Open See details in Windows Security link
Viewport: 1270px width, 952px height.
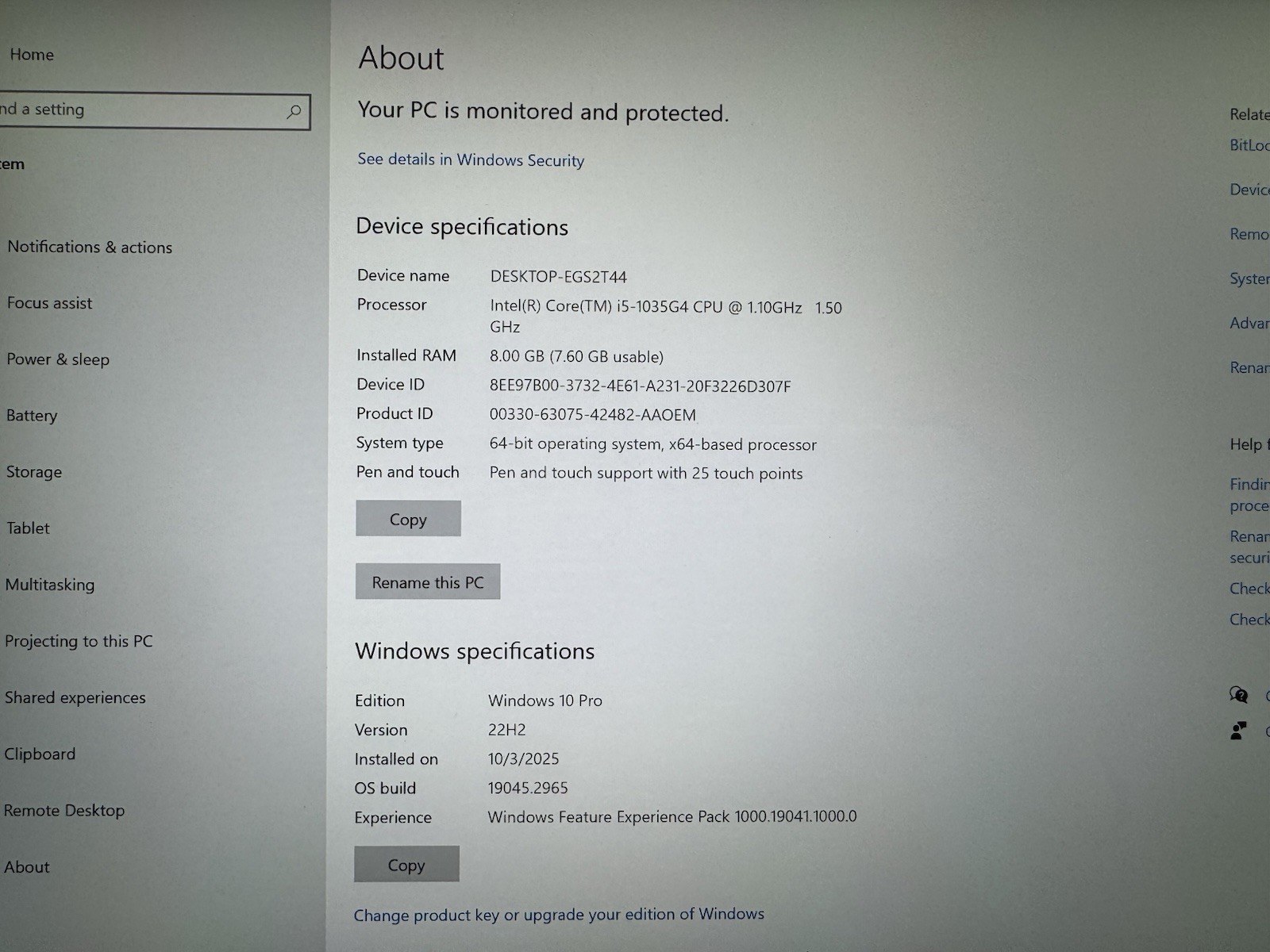pyautogui.click(x=471, y=159)
